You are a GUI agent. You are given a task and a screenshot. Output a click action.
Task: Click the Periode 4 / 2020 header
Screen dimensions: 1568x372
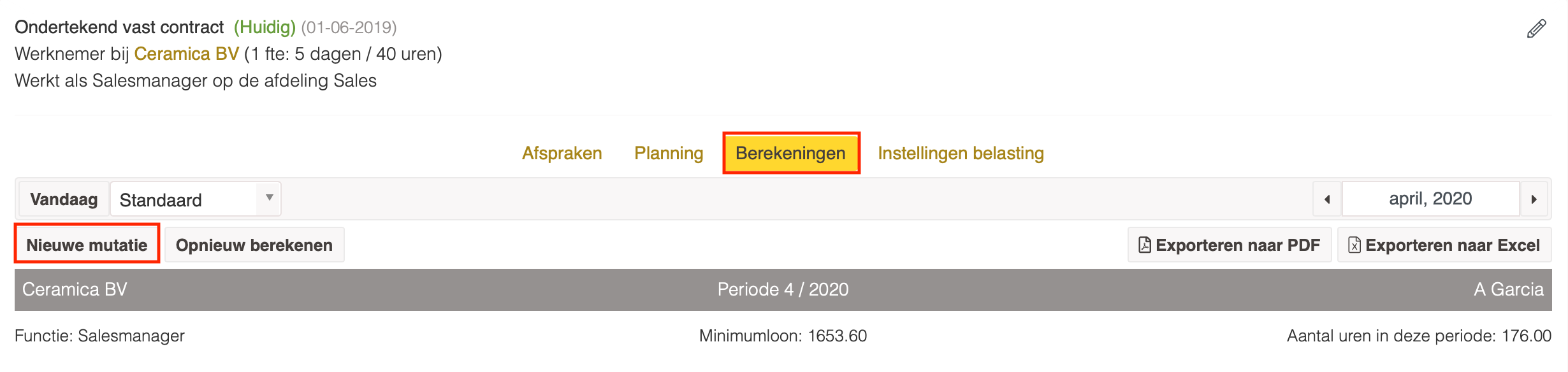pos(783,290)
